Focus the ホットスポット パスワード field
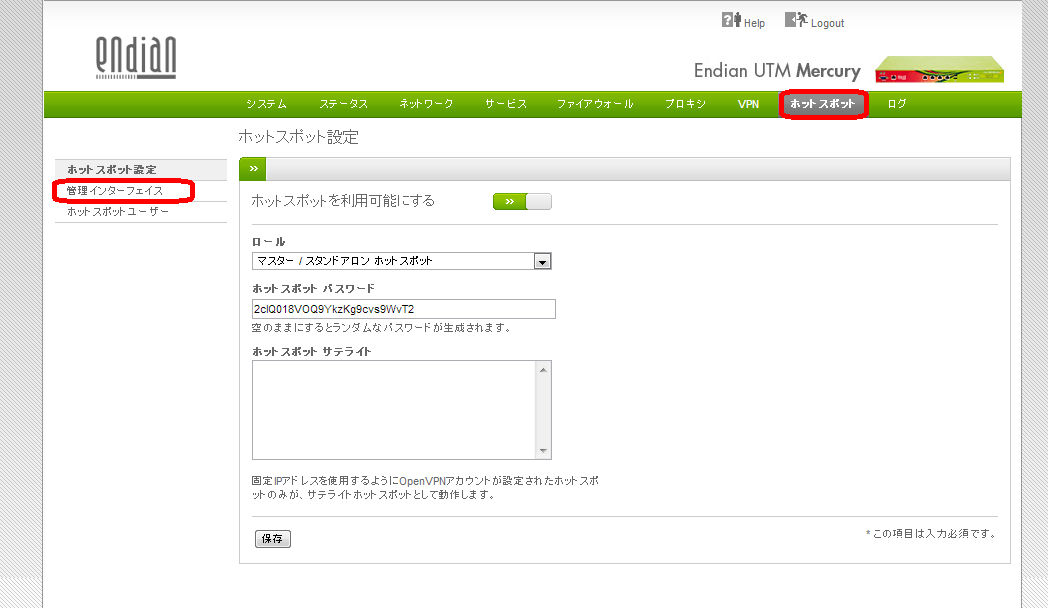1048x608 pixels. coord(404,309)
